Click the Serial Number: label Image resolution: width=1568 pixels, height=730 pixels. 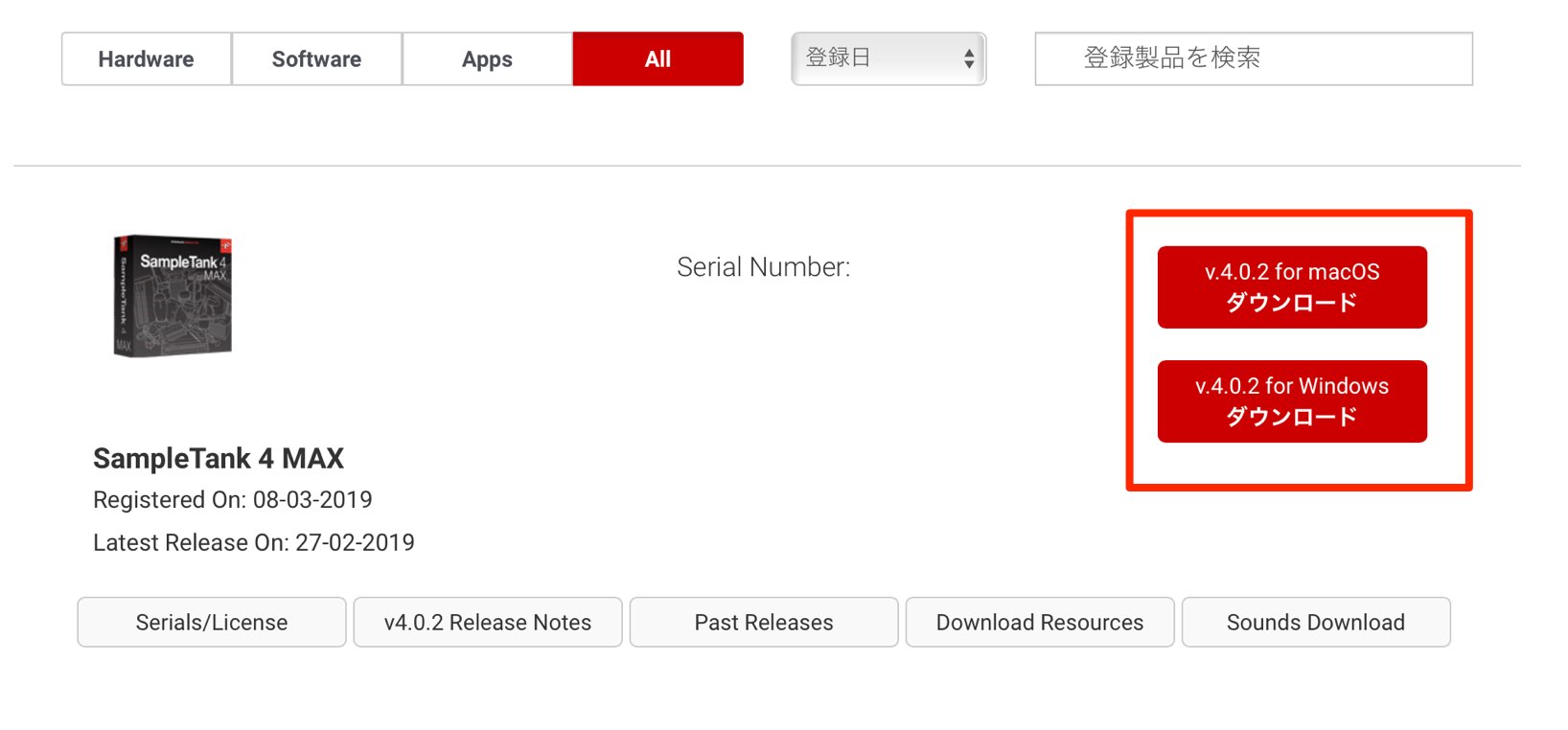(764, 267)
